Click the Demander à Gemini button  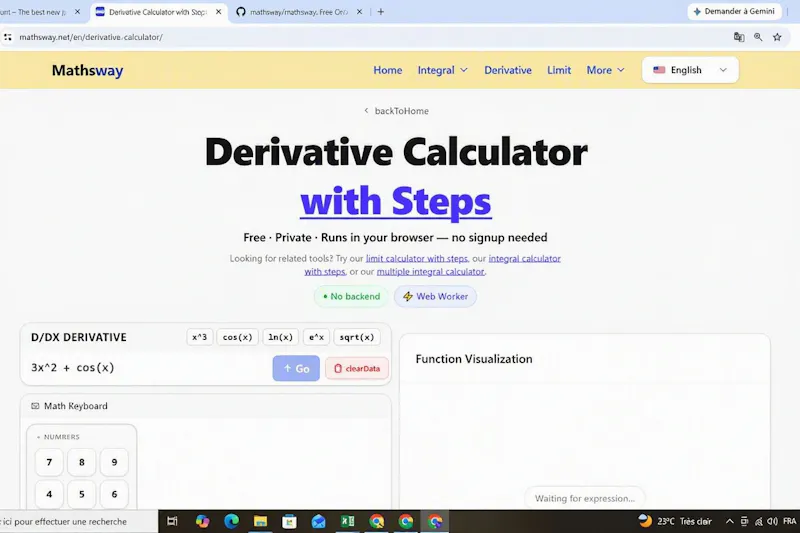click(734, 11)
